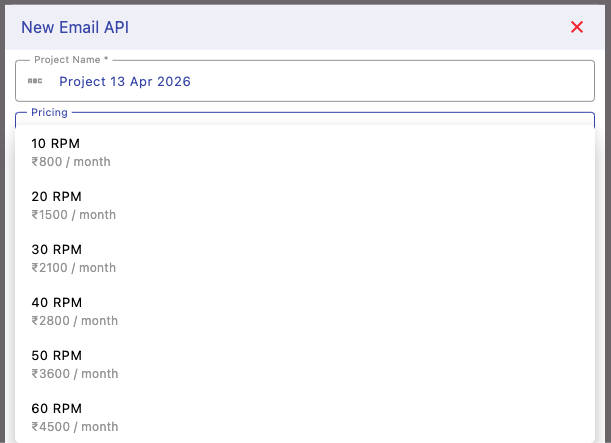Click the New Email API dialog title

tap(75, 27)
